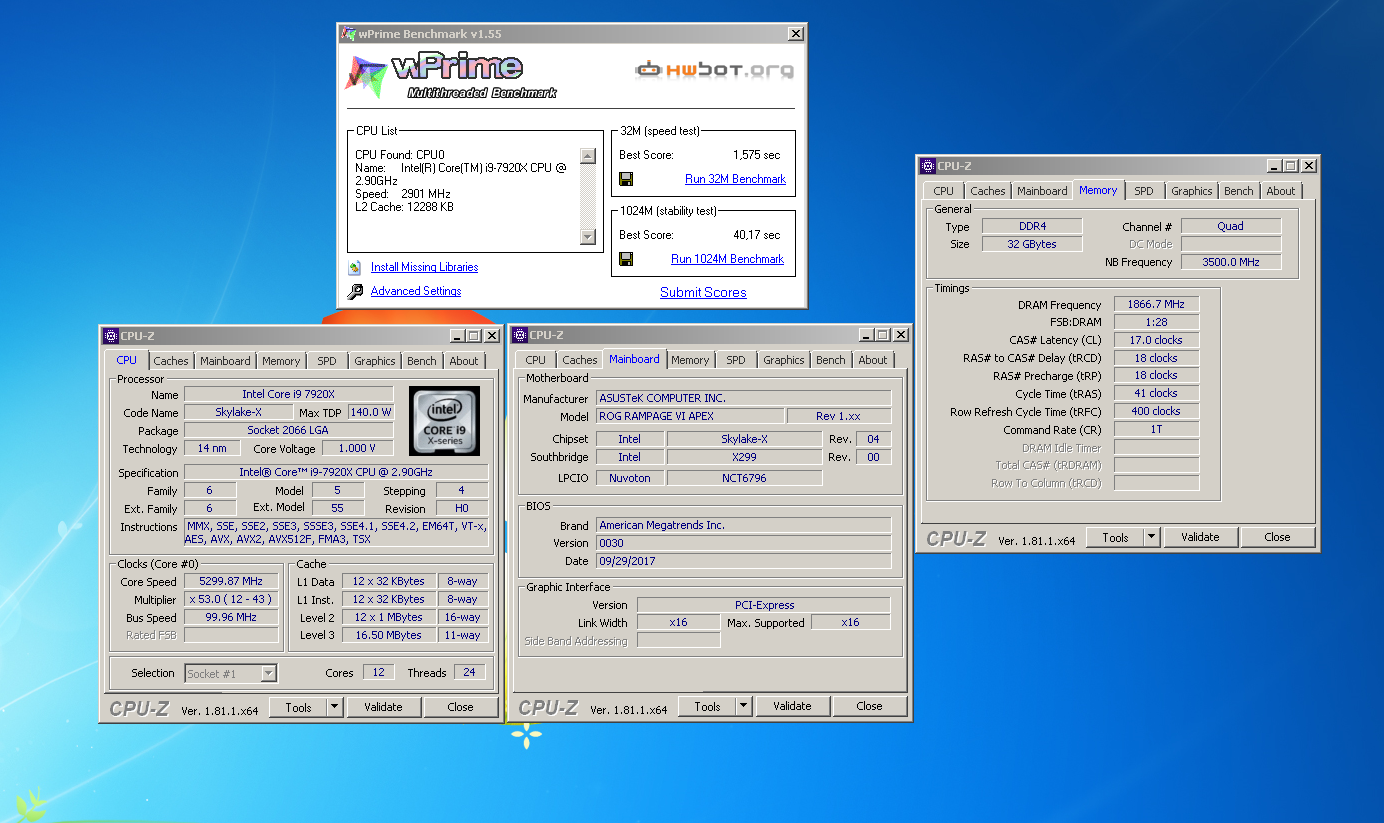Click the Max TDP value 140.0 W

371,412
